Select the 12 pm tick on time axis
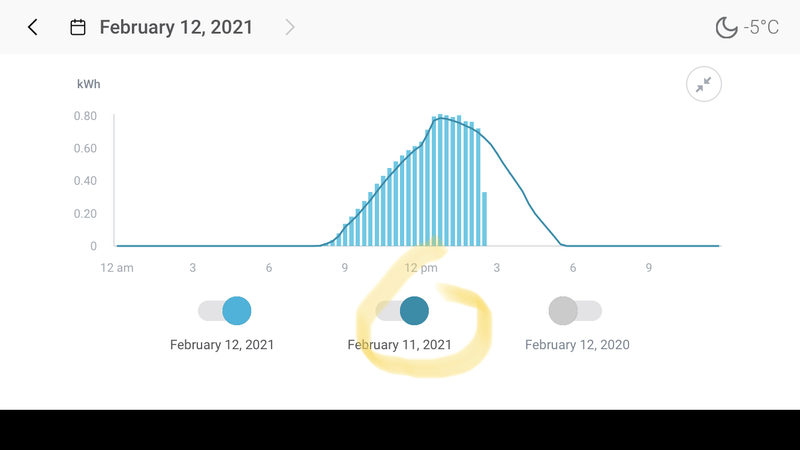This screenshot has height=450, width=800. 421,268
